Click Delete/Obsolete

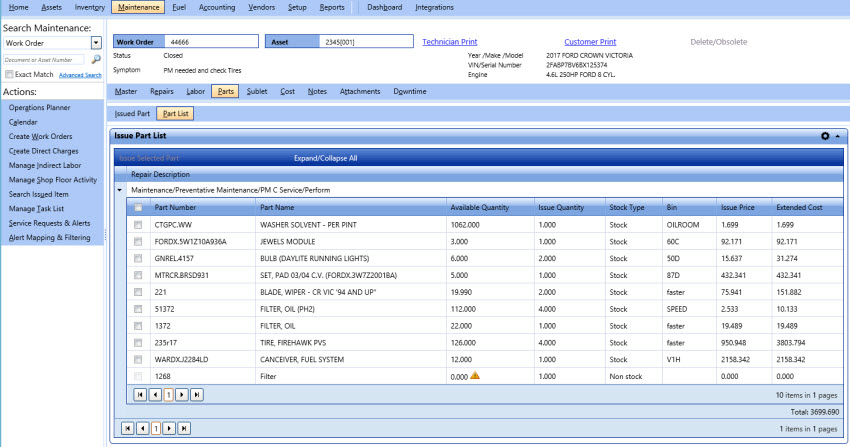coord(718,42)
